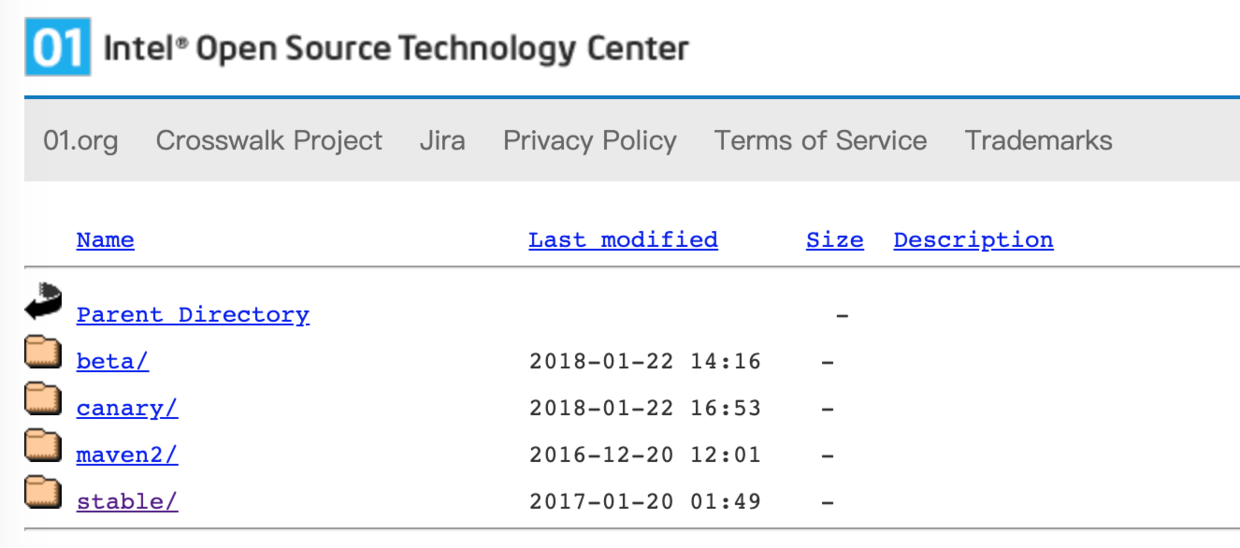This screenshot has width=1240, height=548.
Task: Open the Parent Directory link
Action: (193, 315)
